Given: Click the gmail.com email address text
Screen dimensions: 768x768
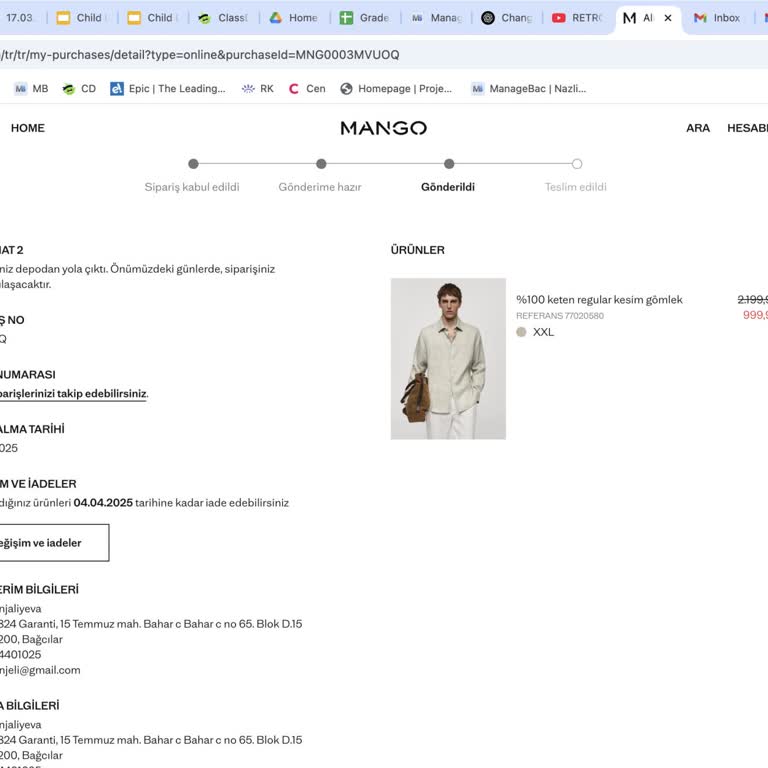Looking at the screenshot, I should pos(40,670).
